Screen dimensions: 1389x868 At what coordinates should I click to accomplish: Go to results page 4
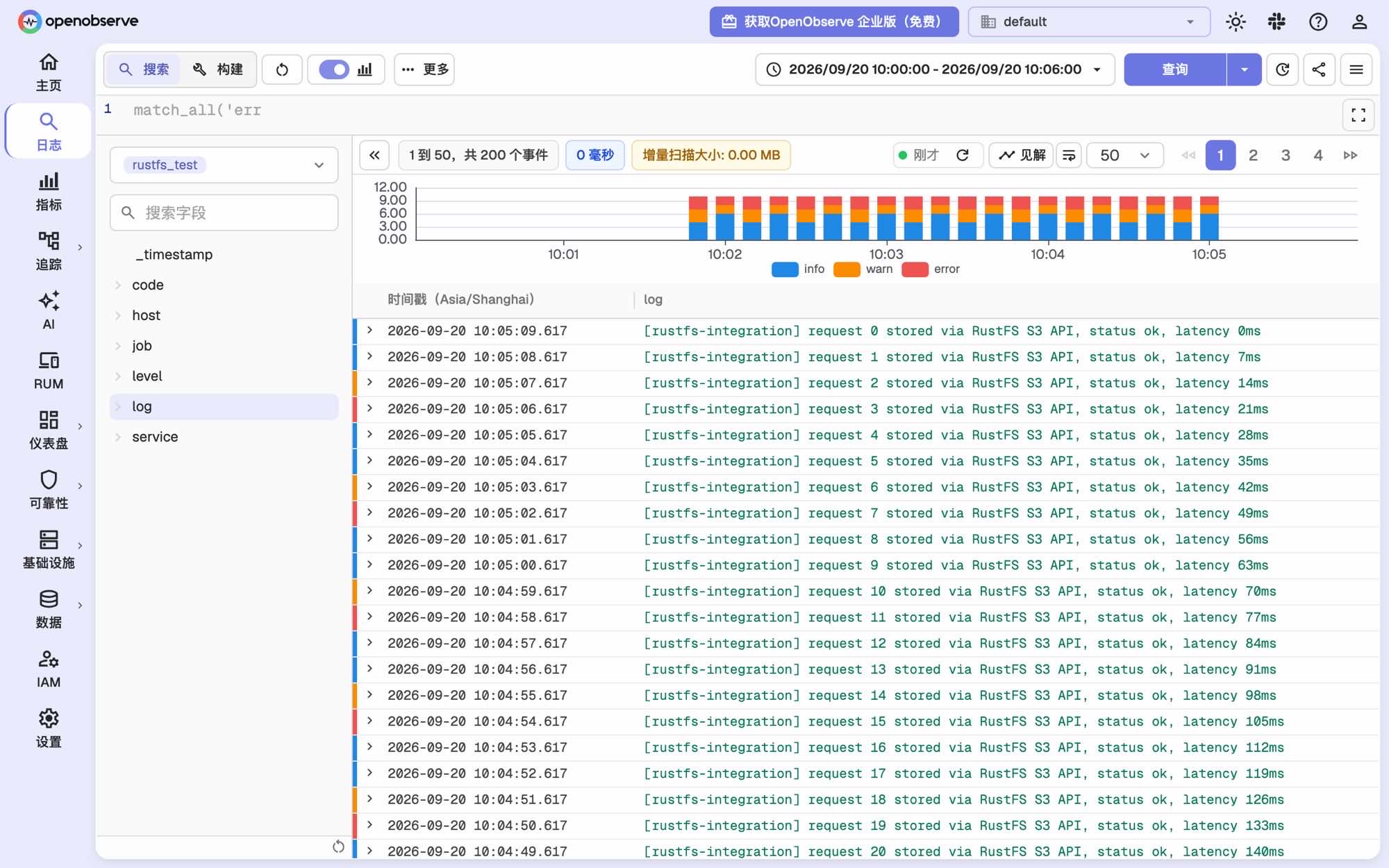click(1317, 155)
